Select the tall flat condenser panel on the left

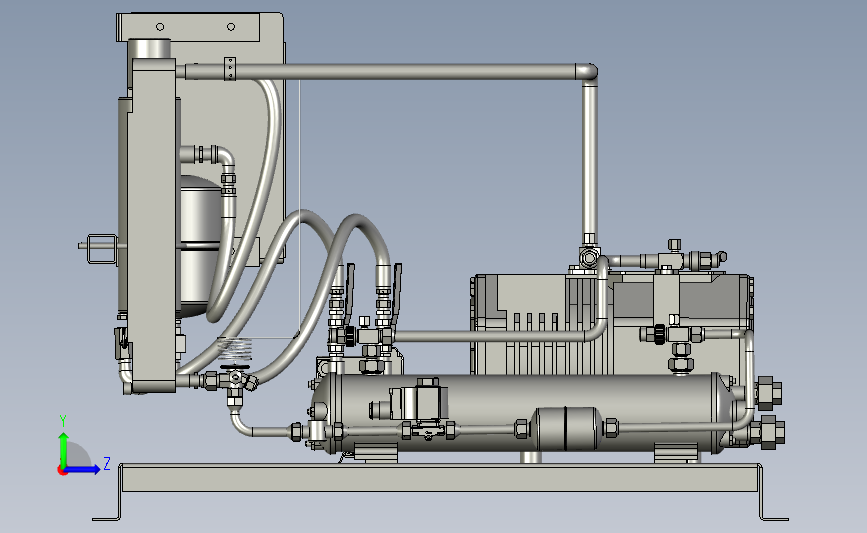tap(154, 224)
